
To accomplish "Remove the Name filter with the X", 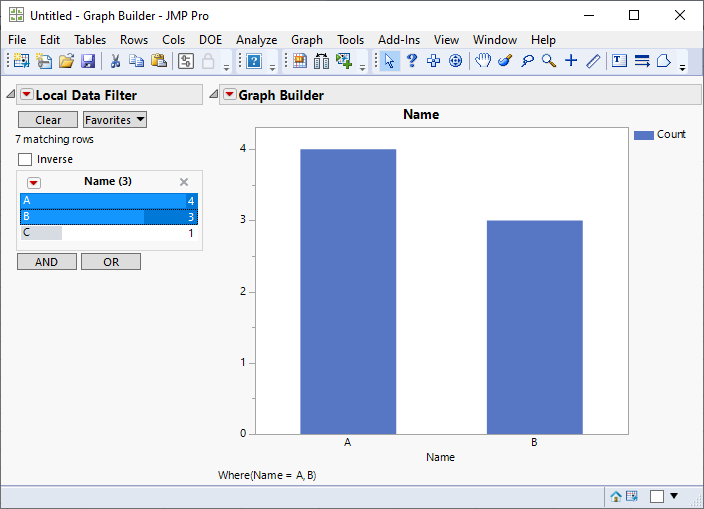I will tap(184, 182).
